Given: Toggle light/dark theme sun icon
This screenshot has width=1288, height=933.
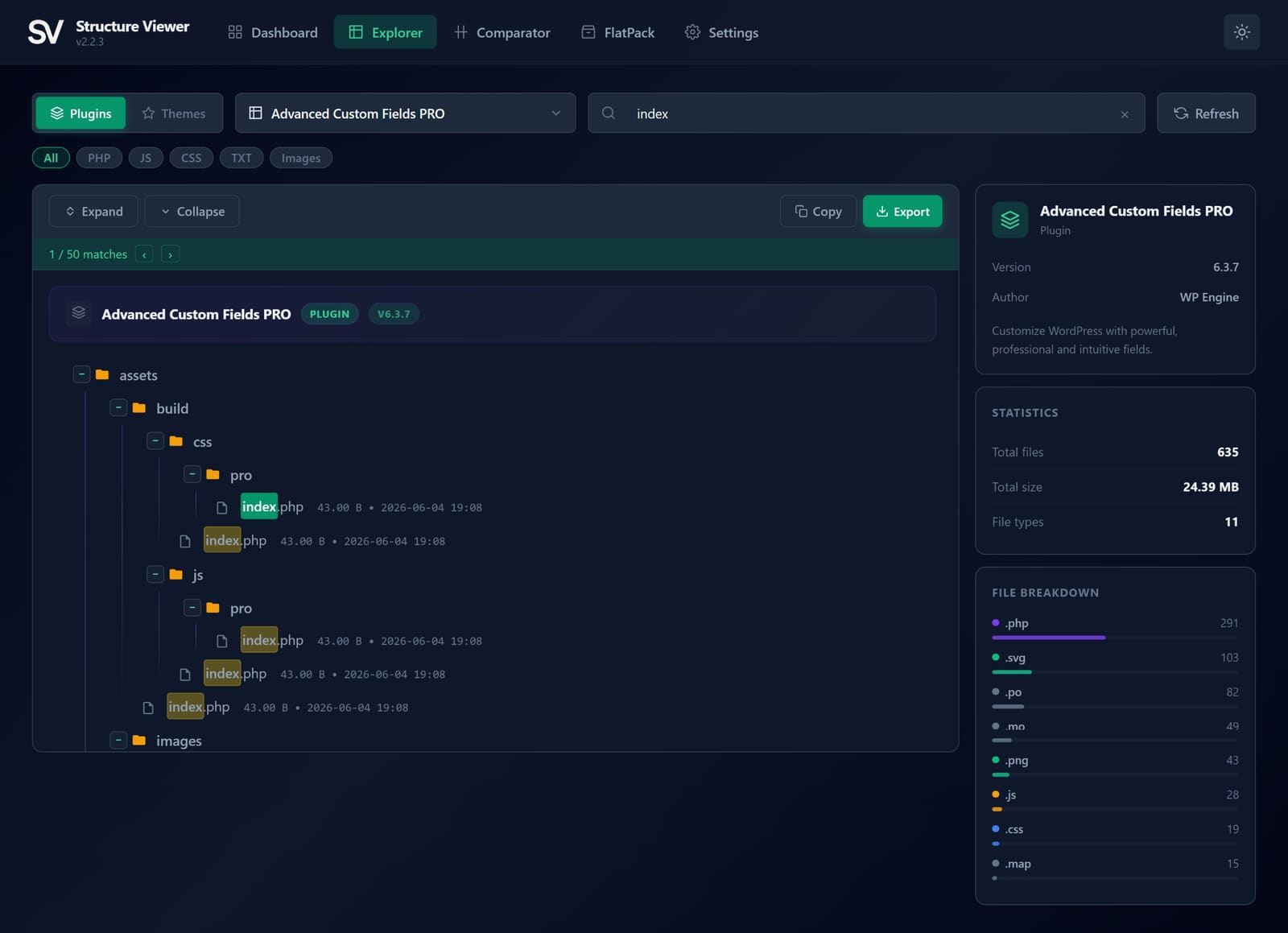Looking at the screenshot, I should 1241,32.
